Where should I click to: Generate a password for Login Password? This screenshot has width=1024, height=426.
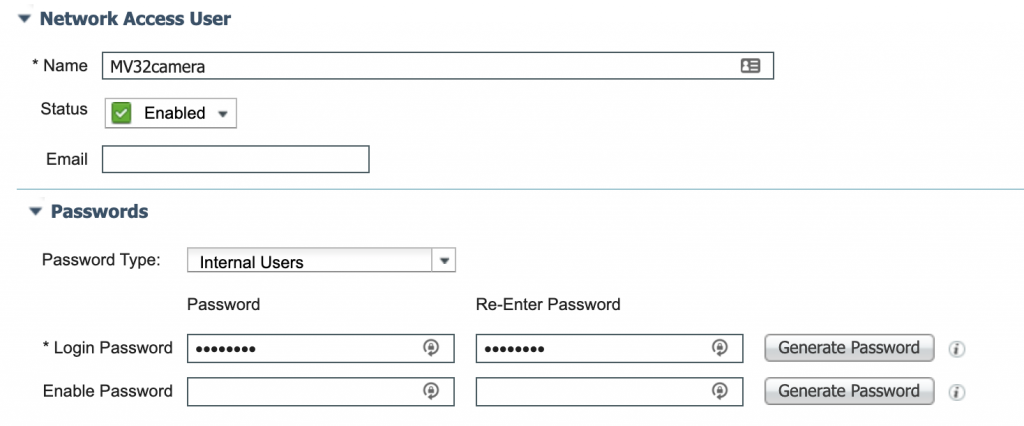(x=848, y=348)
